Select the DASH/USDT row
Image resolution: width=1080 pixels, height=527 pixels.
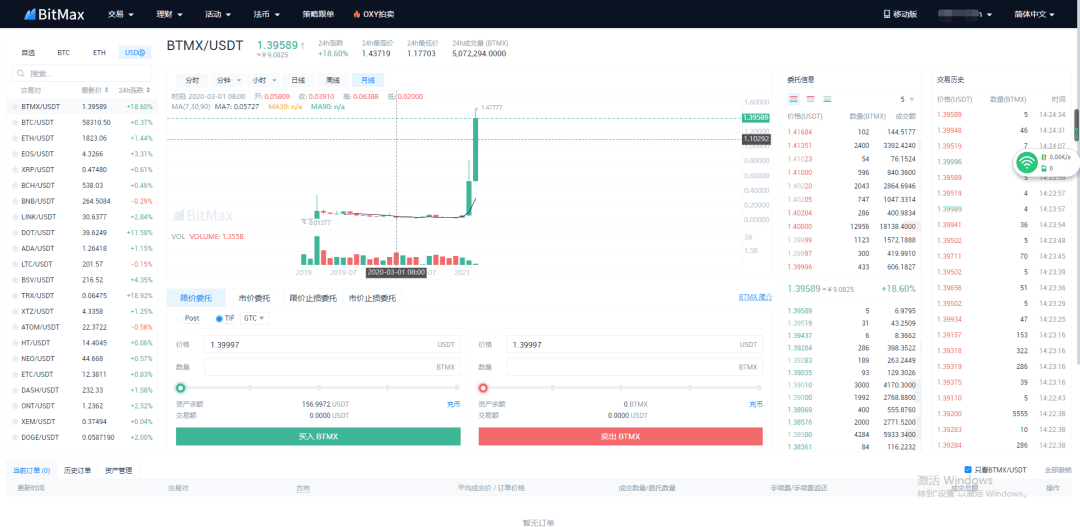point(81,390)
